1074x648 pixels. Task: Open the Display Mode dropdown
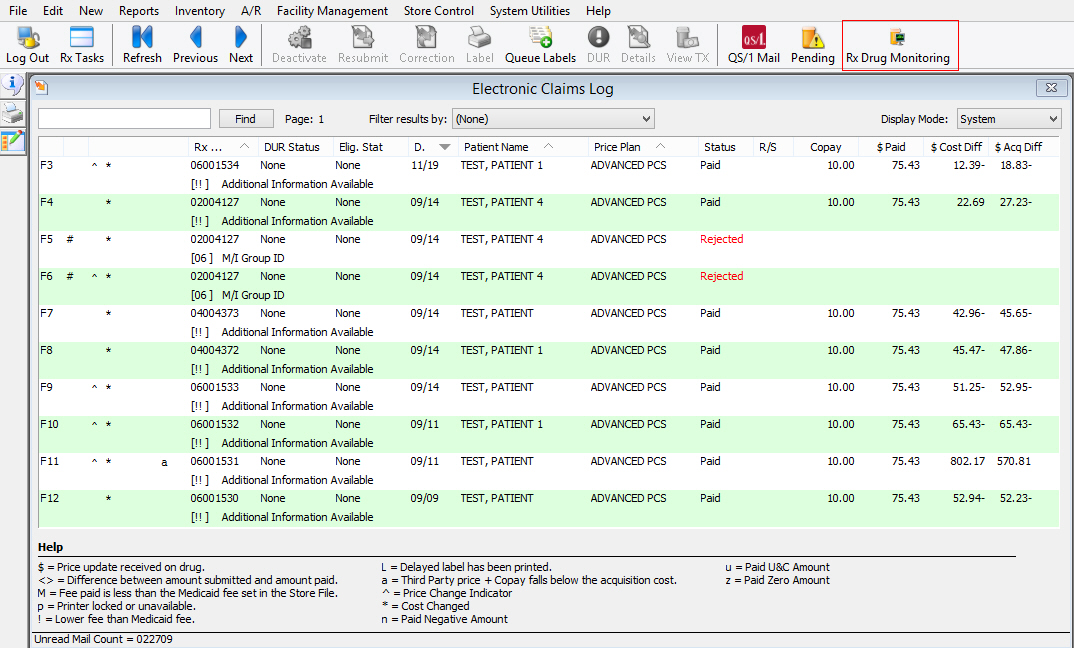coord(1008,119)
